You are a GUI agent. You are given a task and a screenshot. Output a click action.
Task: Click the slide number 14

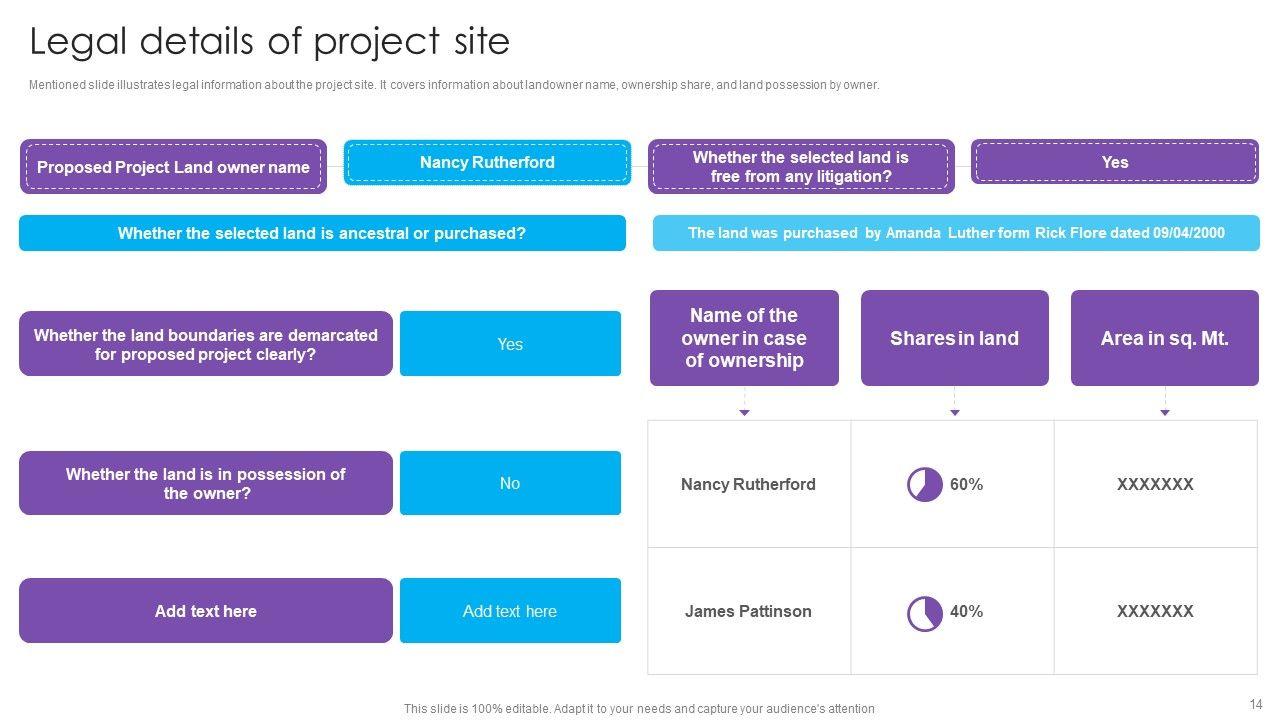click(1256, 704)
